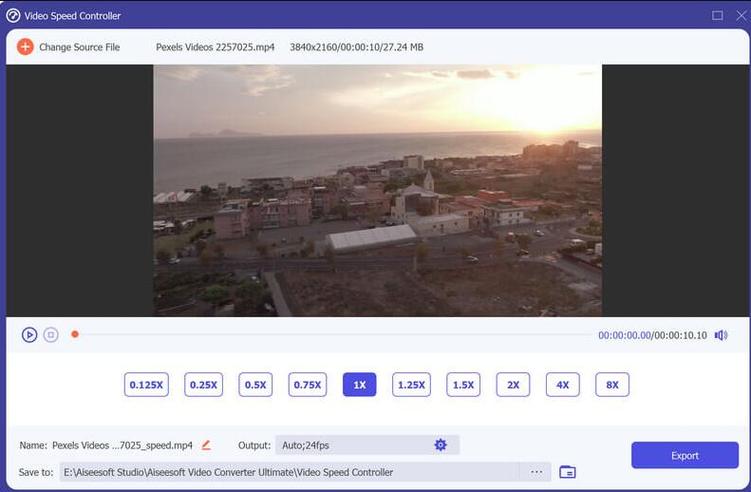Select 8X speed
The image size is (751, 492).
point(612,385)
